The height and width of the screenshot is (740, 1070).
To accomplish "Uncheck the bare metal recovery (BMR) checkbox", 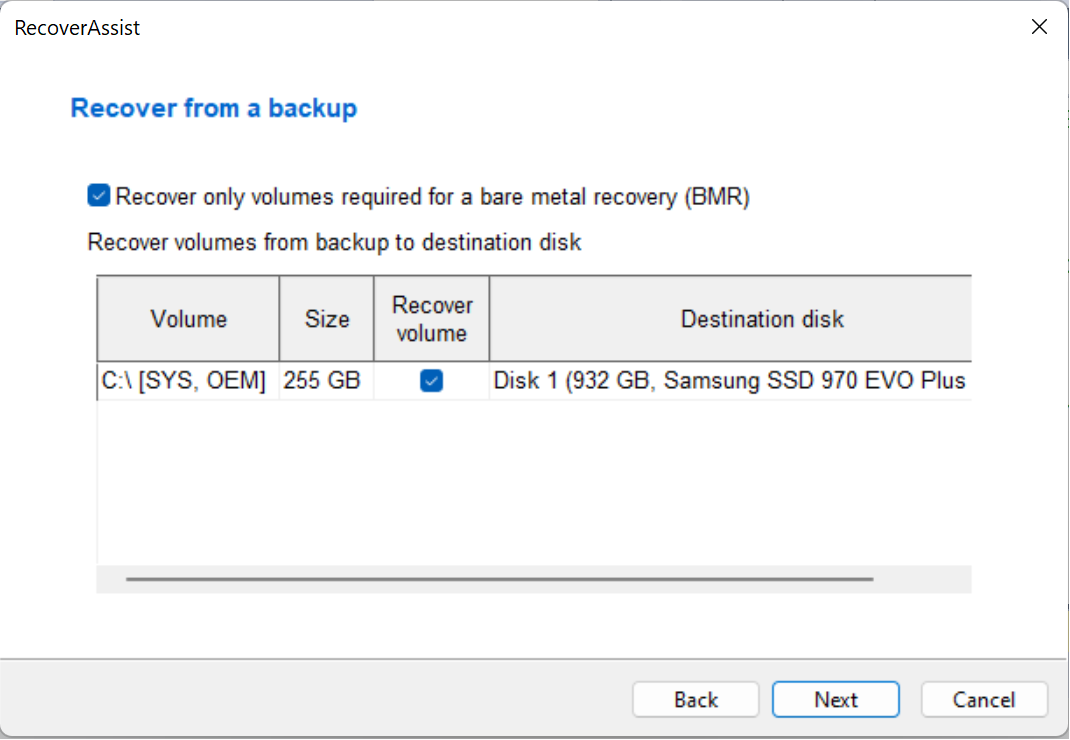I will [98, 195].
